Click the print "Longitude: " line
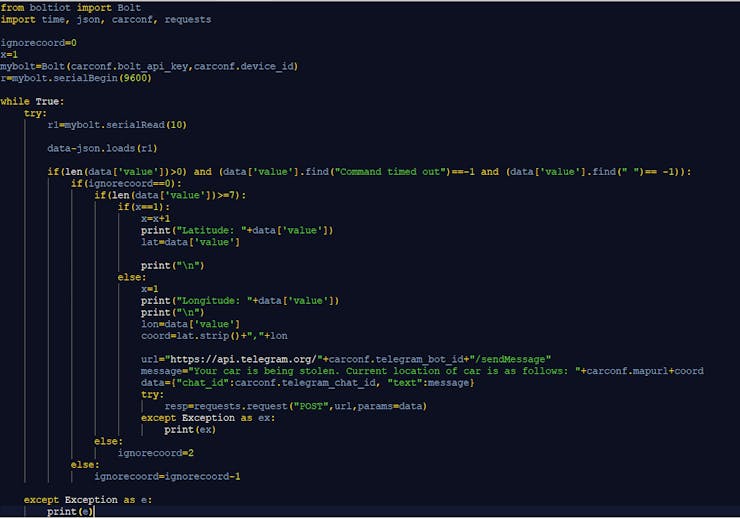Image resolution: width=740 pixels, height=518 pixels. pyautogui.click(x=240, y=301)
